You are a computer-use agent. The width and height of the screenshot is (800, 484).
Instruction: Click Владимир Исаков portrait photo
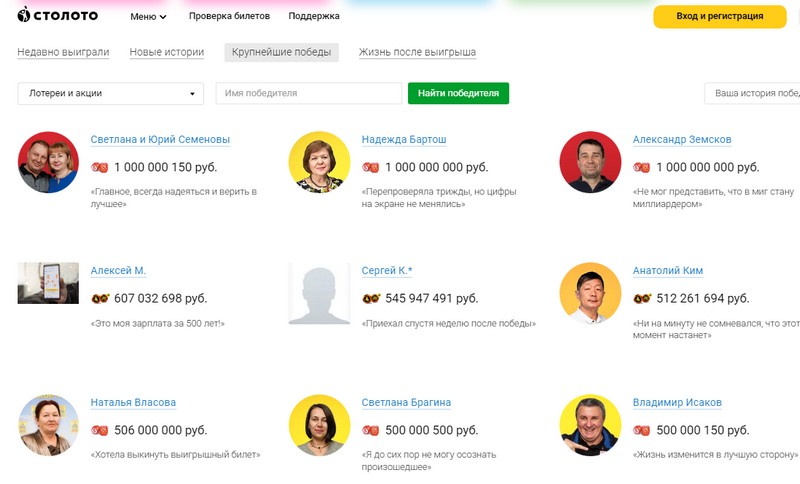pyautogui.click(x=590, y=425)
